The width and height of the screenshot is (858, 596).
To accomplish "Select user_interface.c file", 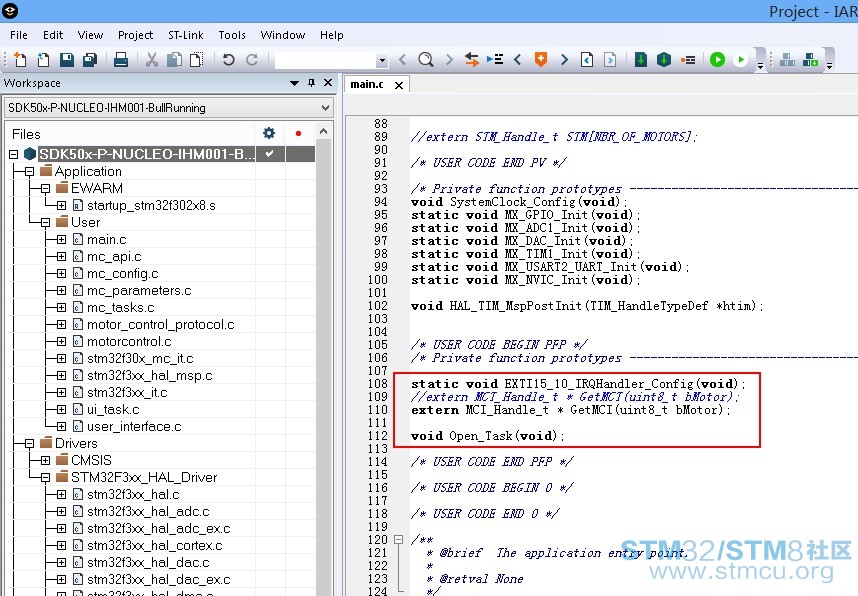I will tap(134, 426).
